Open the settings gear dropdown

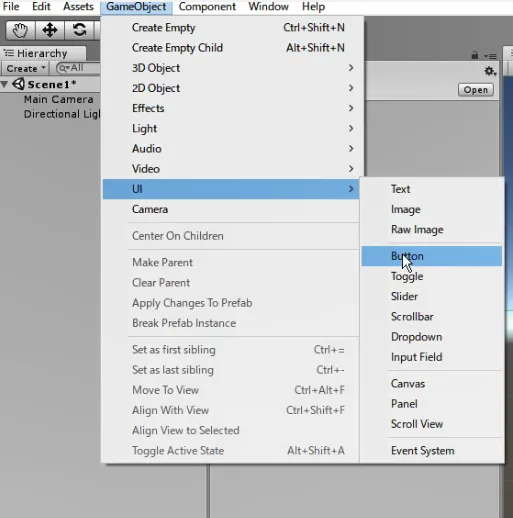pos(490,71)
